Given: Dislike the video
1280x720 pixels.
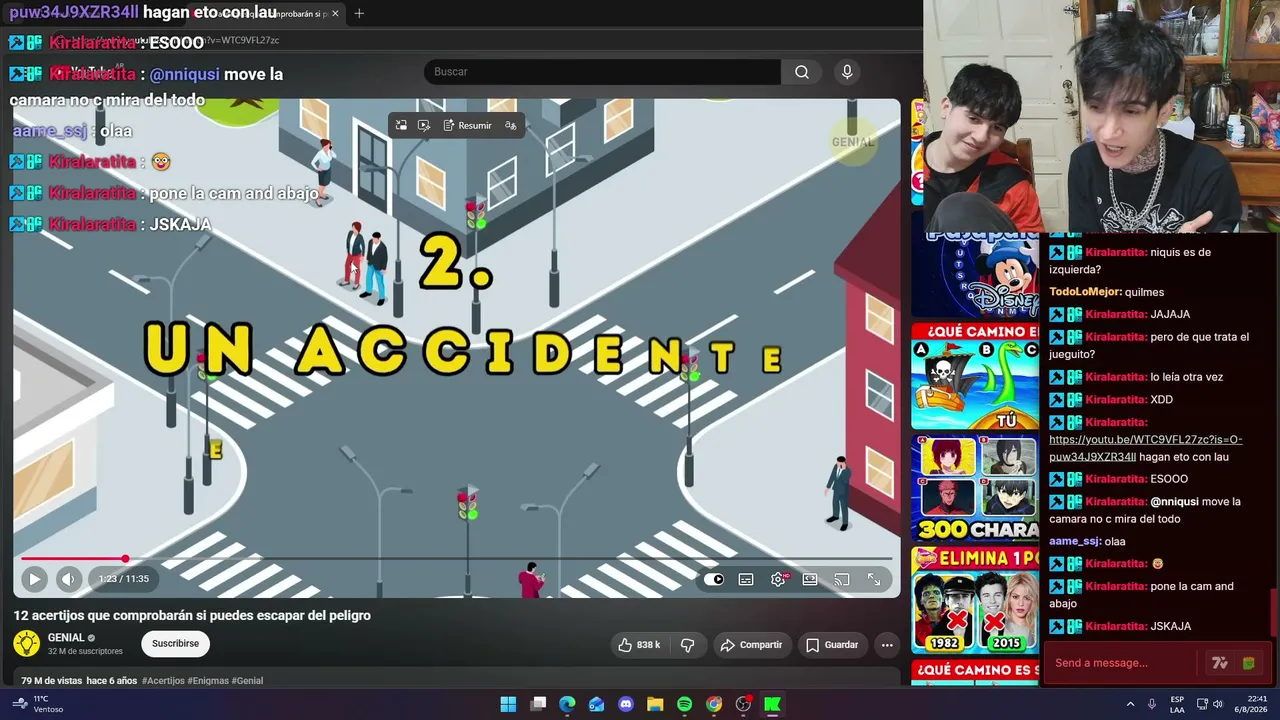Looking at the screenshot, I should tap(687, 645).
